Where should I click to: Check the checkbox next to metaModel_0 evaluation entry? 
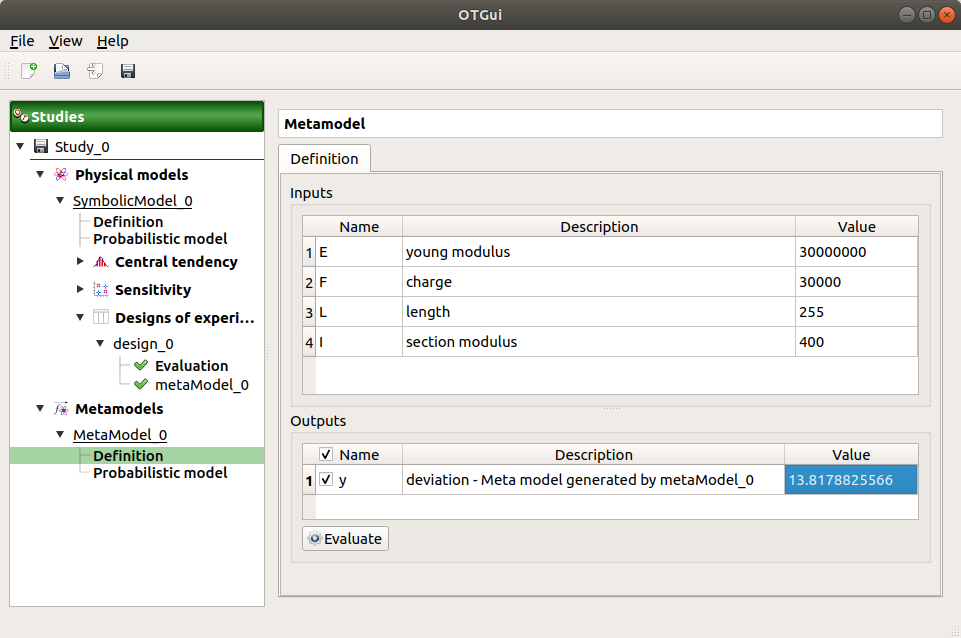[x=140, y=384]
